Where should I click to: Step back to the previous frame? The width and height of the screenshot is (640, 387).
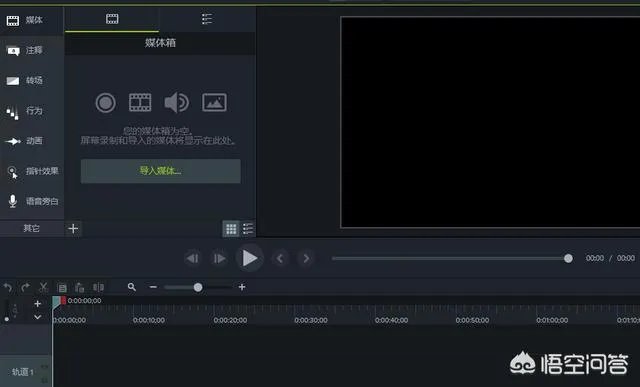coord(192,258)
